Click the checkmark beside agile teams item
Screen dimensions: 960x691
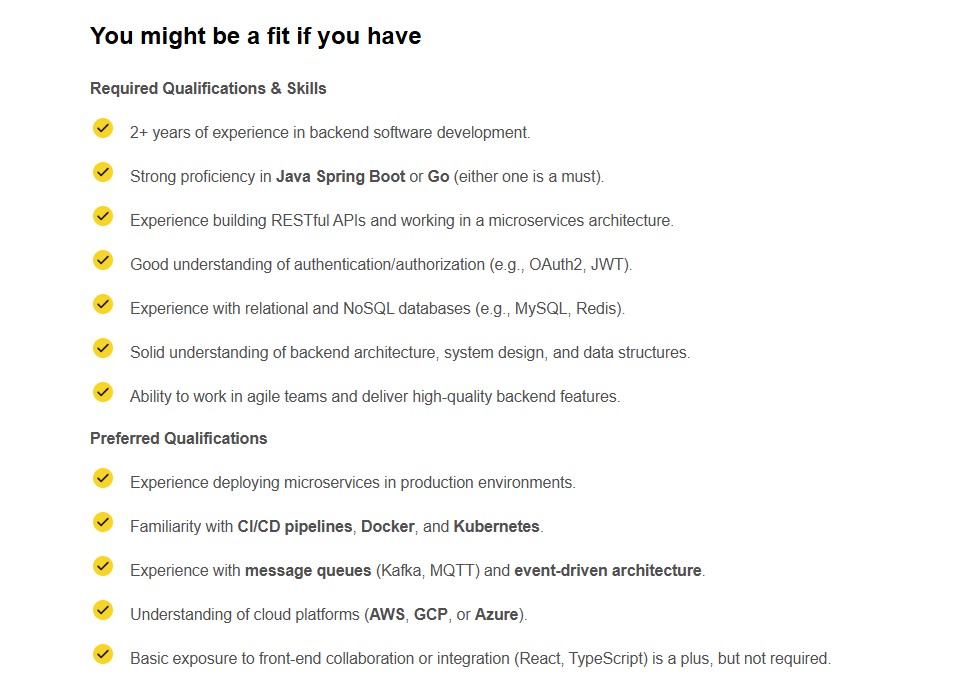[x=103, y=393]
